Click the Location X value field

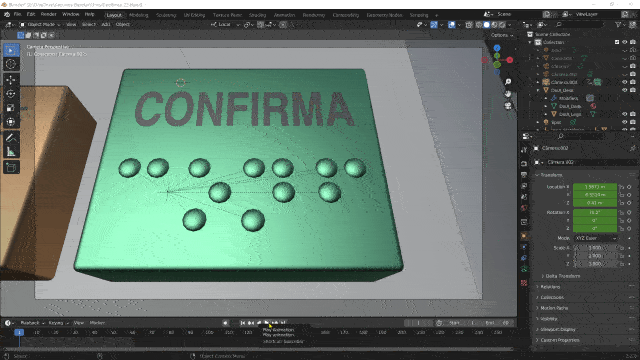tap(595, 187)
